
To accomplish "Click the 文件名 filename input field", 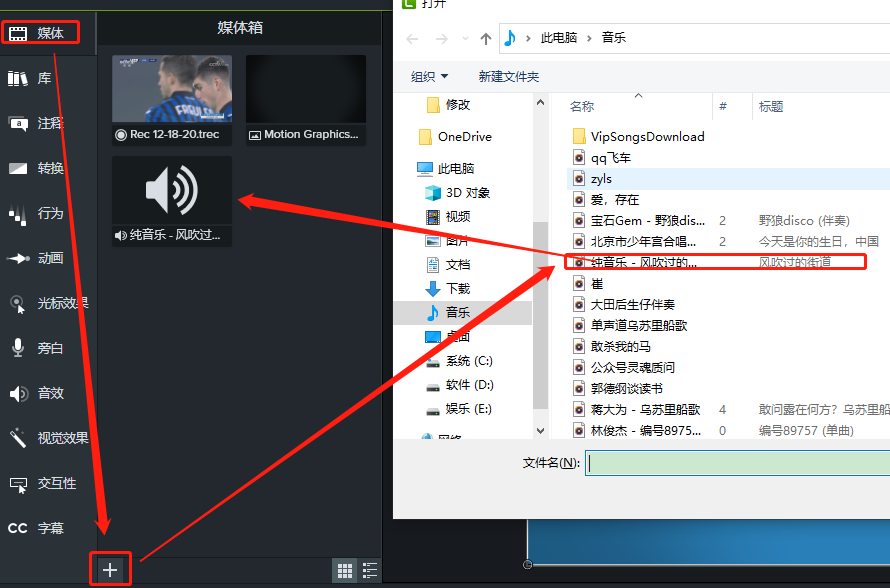I will click(737, 463).
